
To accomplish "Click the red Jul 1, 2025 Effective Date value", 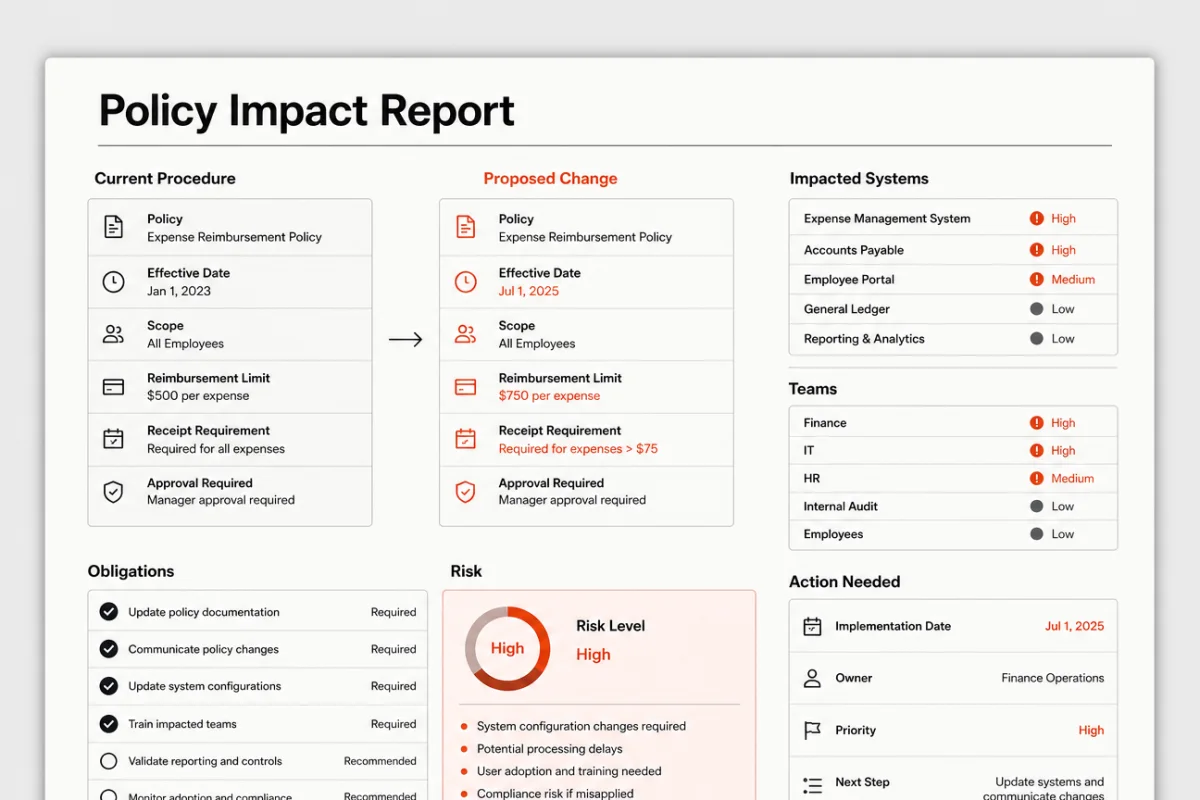I will [x=529, y=291].
